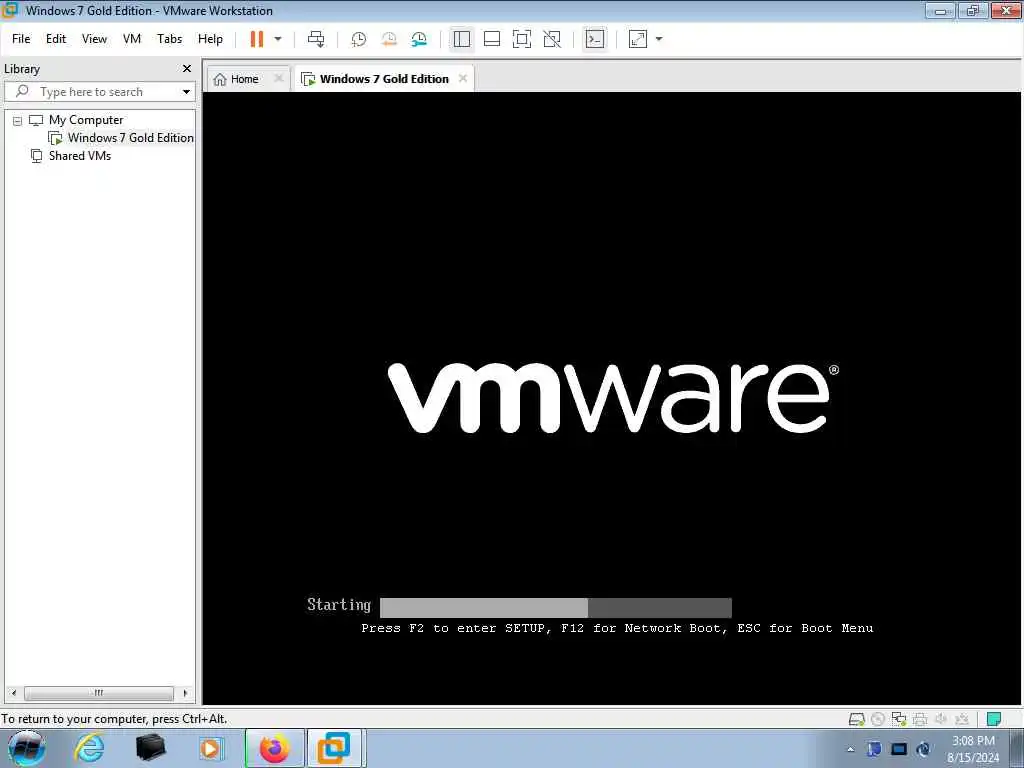The height and width of the screenshot is (768, 1024).
Task: Close the Windows 7 Gold Edition tab
Action: point(463,78)
